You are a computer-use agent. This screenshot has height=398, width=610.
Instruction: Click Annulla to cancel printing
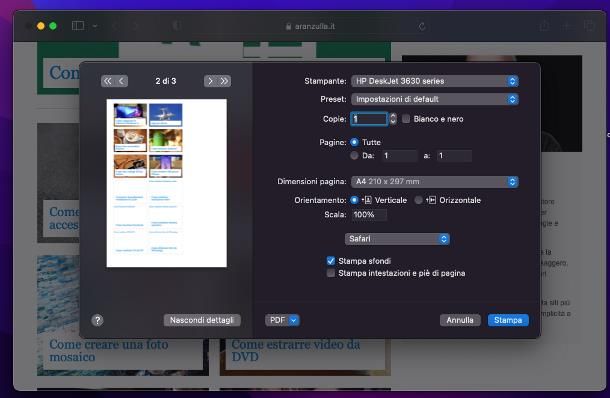(460, 320)
